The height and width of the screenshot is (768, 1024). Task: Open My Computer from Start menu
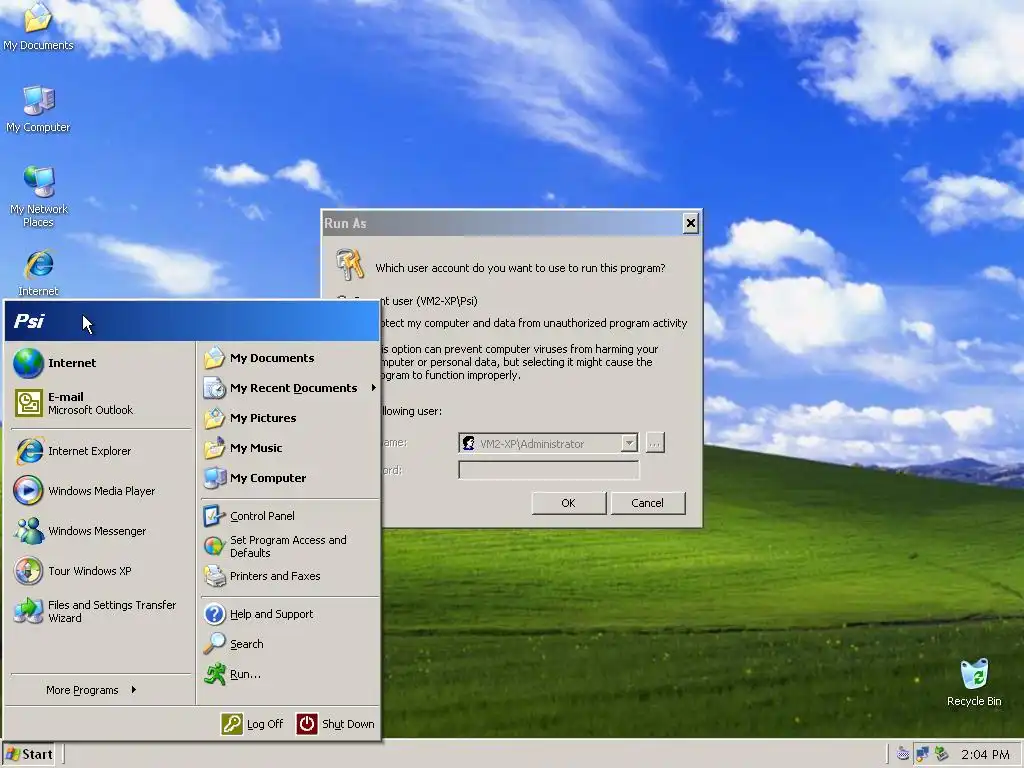(290, 478)
